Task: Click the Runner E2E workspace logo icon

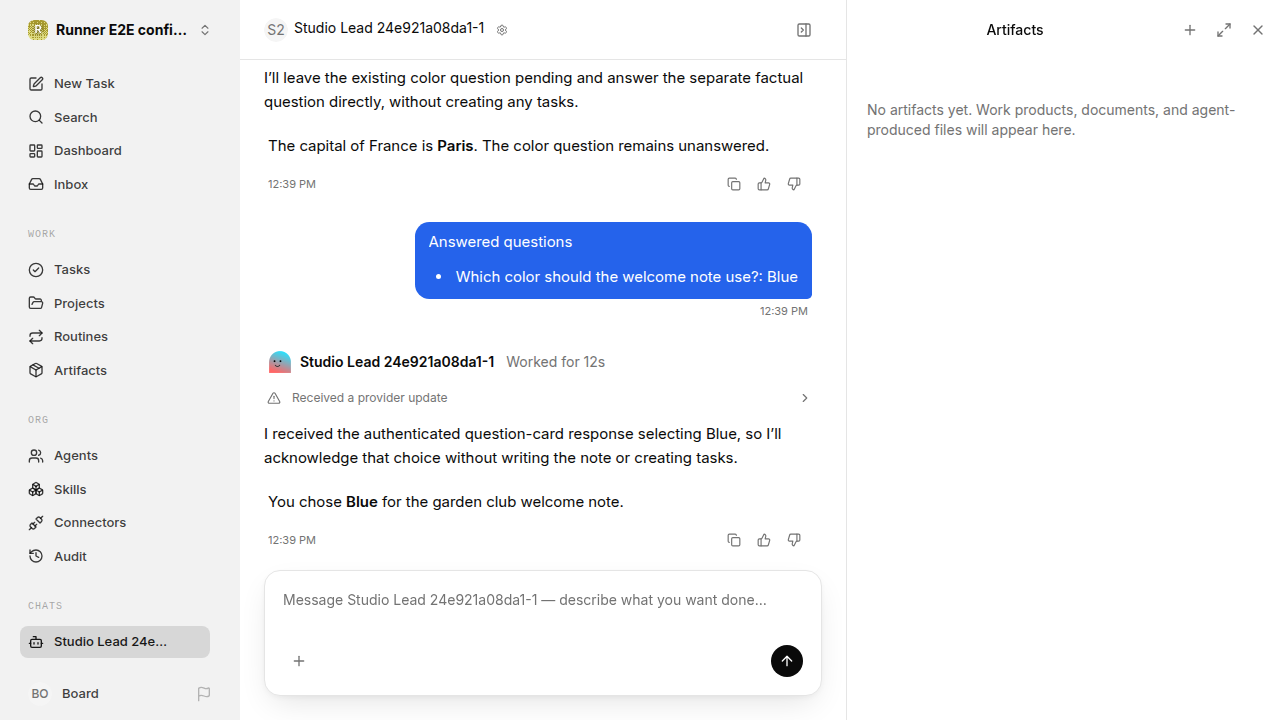Action: pyautogui.click(x=38, y=30)
